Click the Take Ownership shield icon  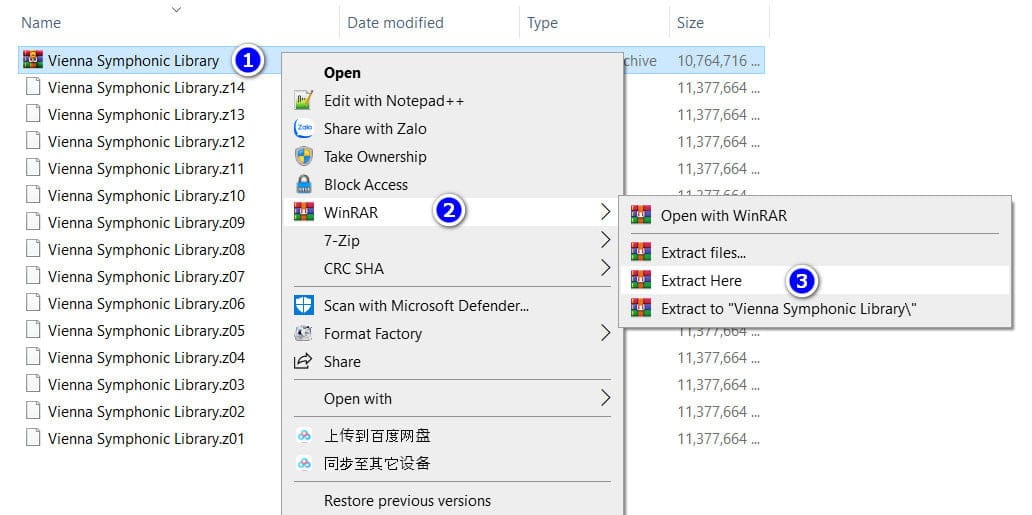[x=303, y=156]
